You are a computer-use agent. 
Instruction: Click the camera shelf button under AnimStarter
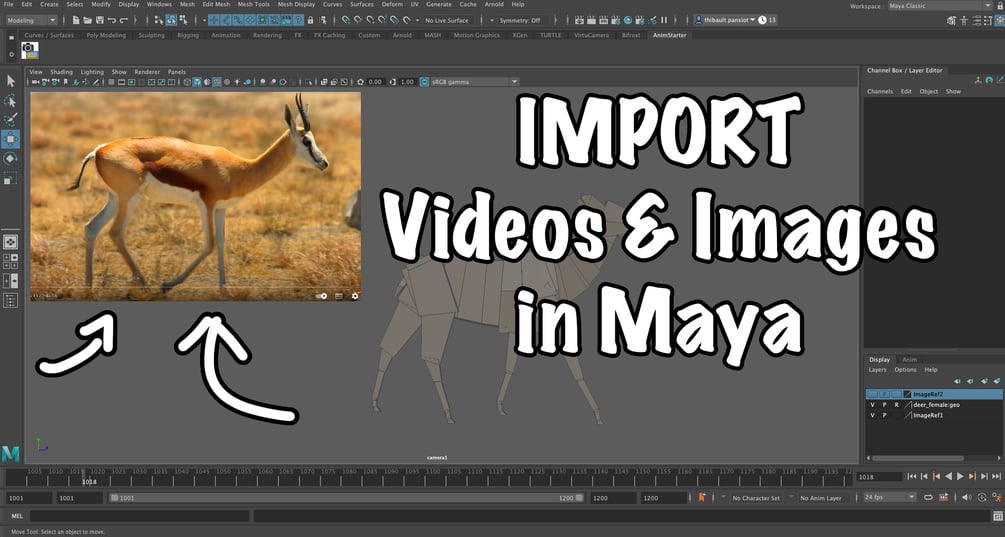click(x=29, y=50)
